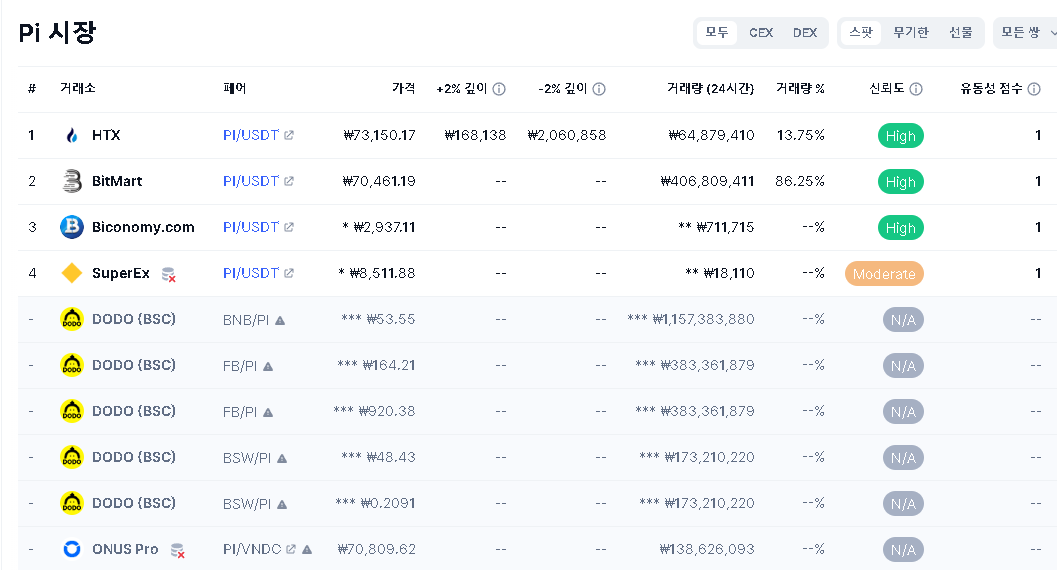Click the High badge in Biconomy.com row
This screenshot has height=570, width=1057.
tap(901, 228)
